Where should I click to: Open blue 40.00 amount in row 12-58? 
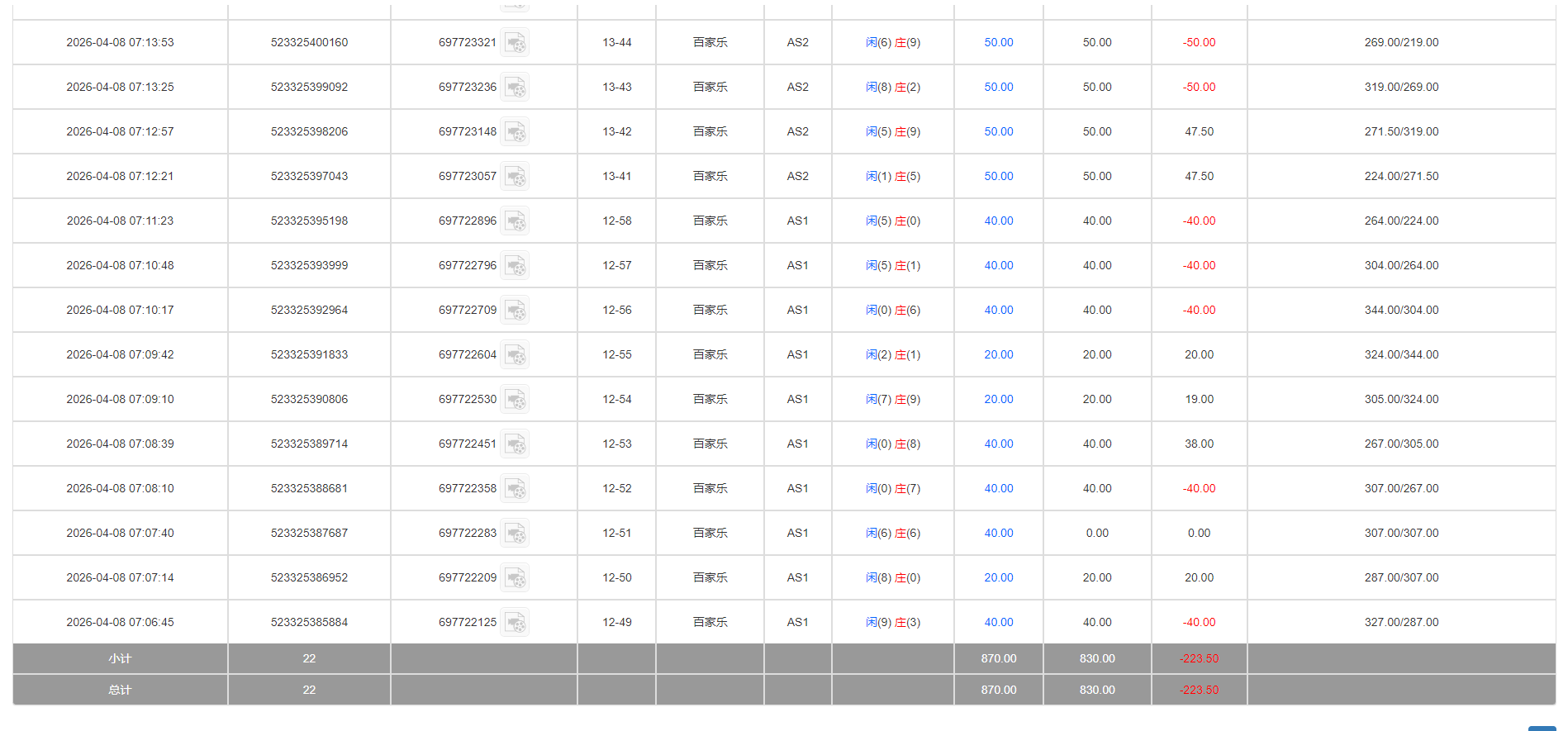pos(998,221)
